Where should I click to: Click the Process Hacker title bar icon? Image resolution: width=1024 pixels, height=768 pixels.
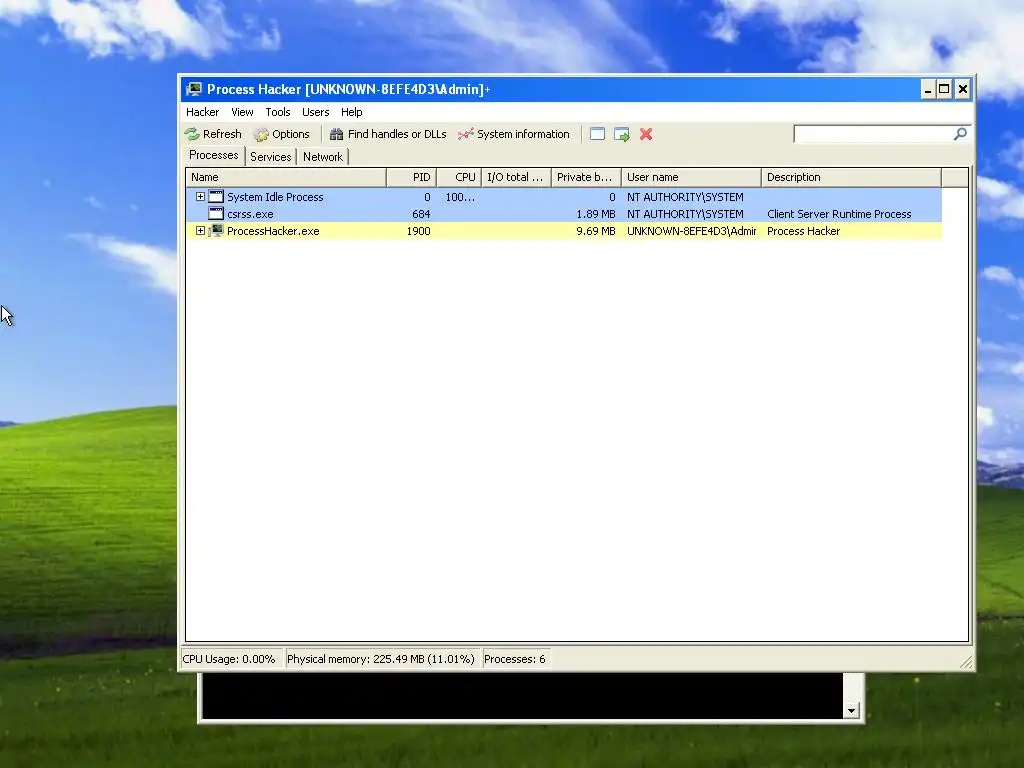point(193,89)
